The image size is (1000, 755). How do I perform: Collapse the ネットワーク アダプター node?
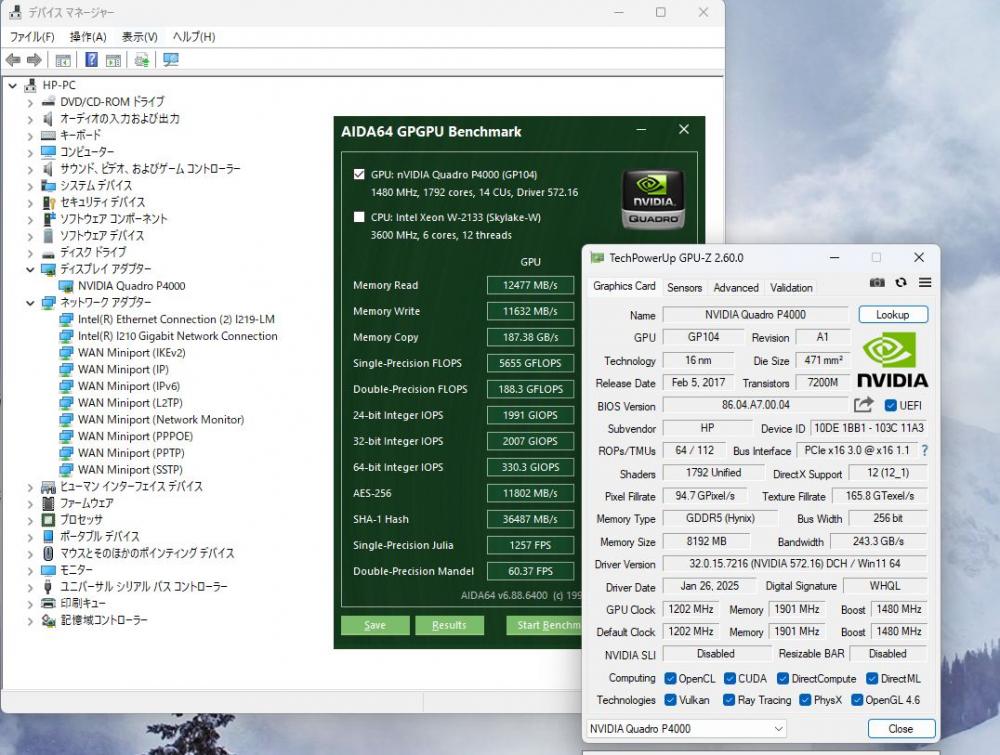coord(30,302)
